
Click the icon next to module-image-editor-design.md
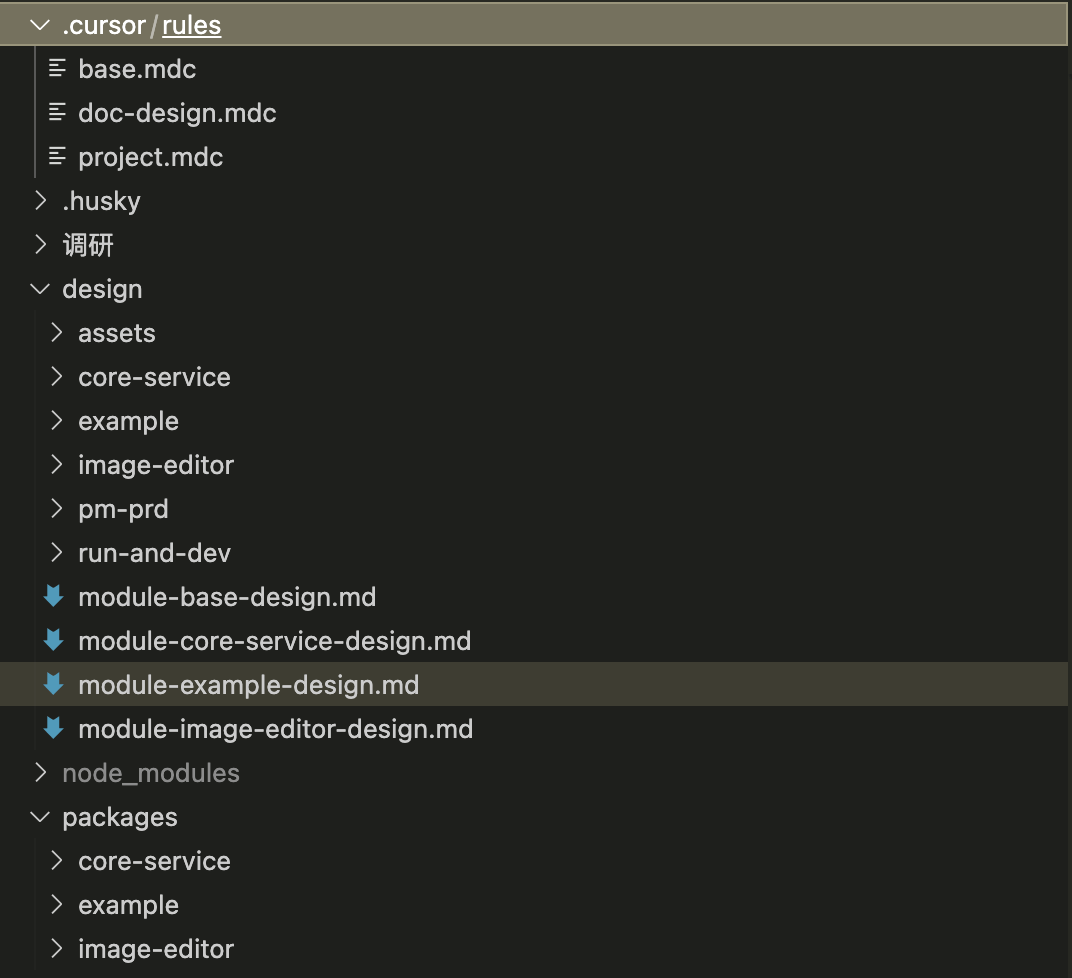(x=54, y=729)
